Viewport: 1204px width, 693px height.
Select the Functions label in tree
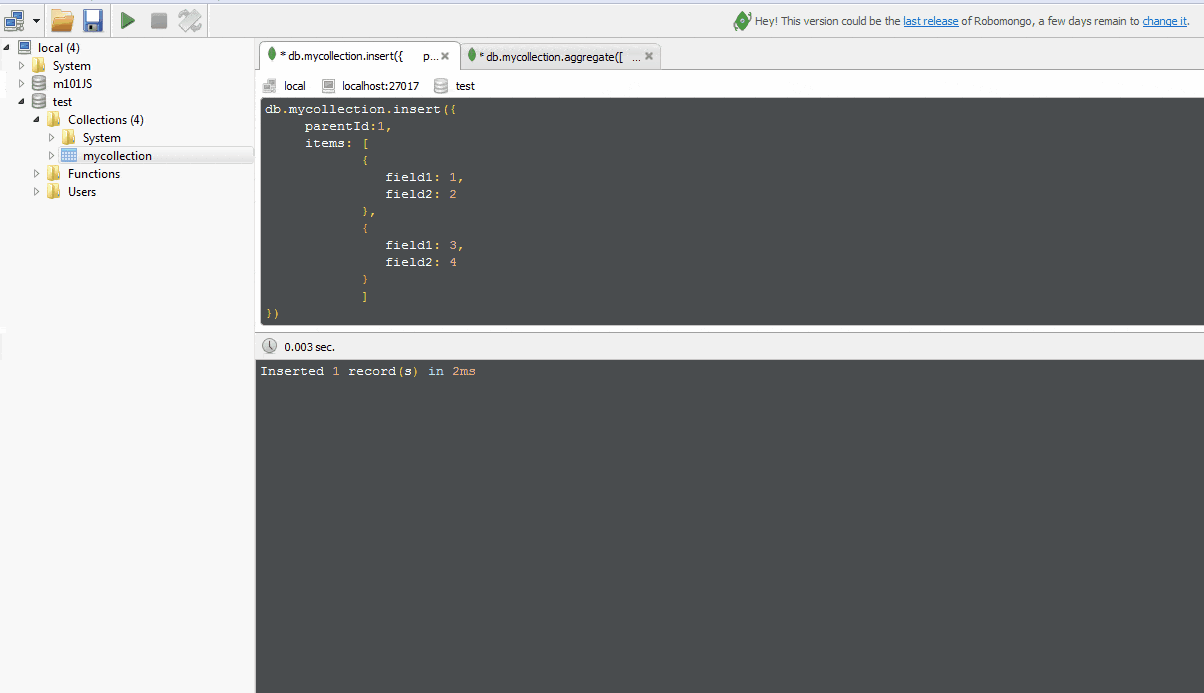[94, 174]
